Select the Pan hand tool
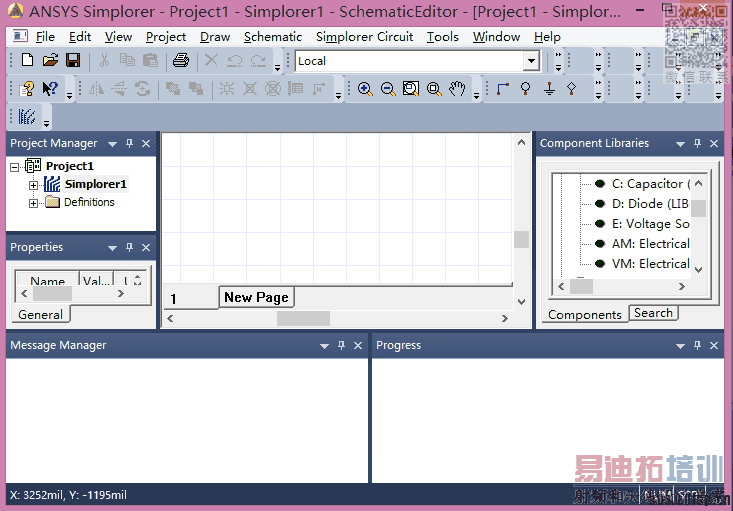Viewport: 733px width, 511px height. (457, 88)
